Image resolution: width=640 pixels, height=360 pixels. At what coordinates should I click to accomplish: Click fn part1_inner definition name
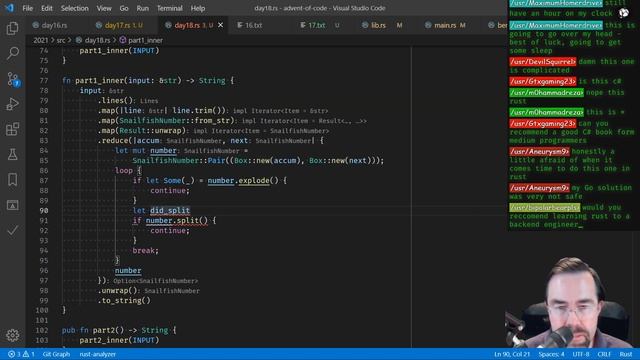coord(99,81)
